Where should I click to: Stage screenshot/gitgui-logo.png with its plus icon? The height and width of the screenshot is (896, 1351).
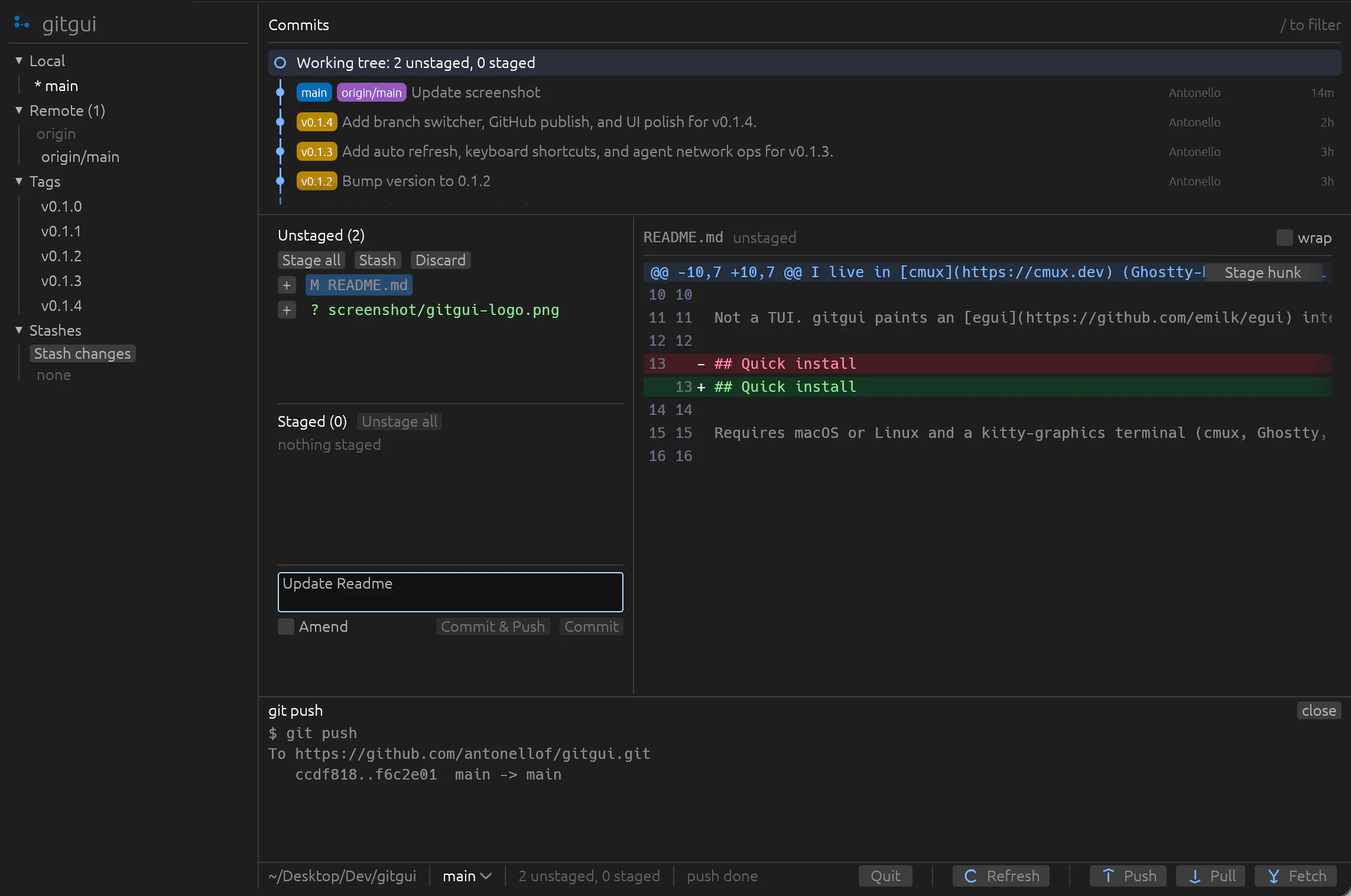coord(287,310)
